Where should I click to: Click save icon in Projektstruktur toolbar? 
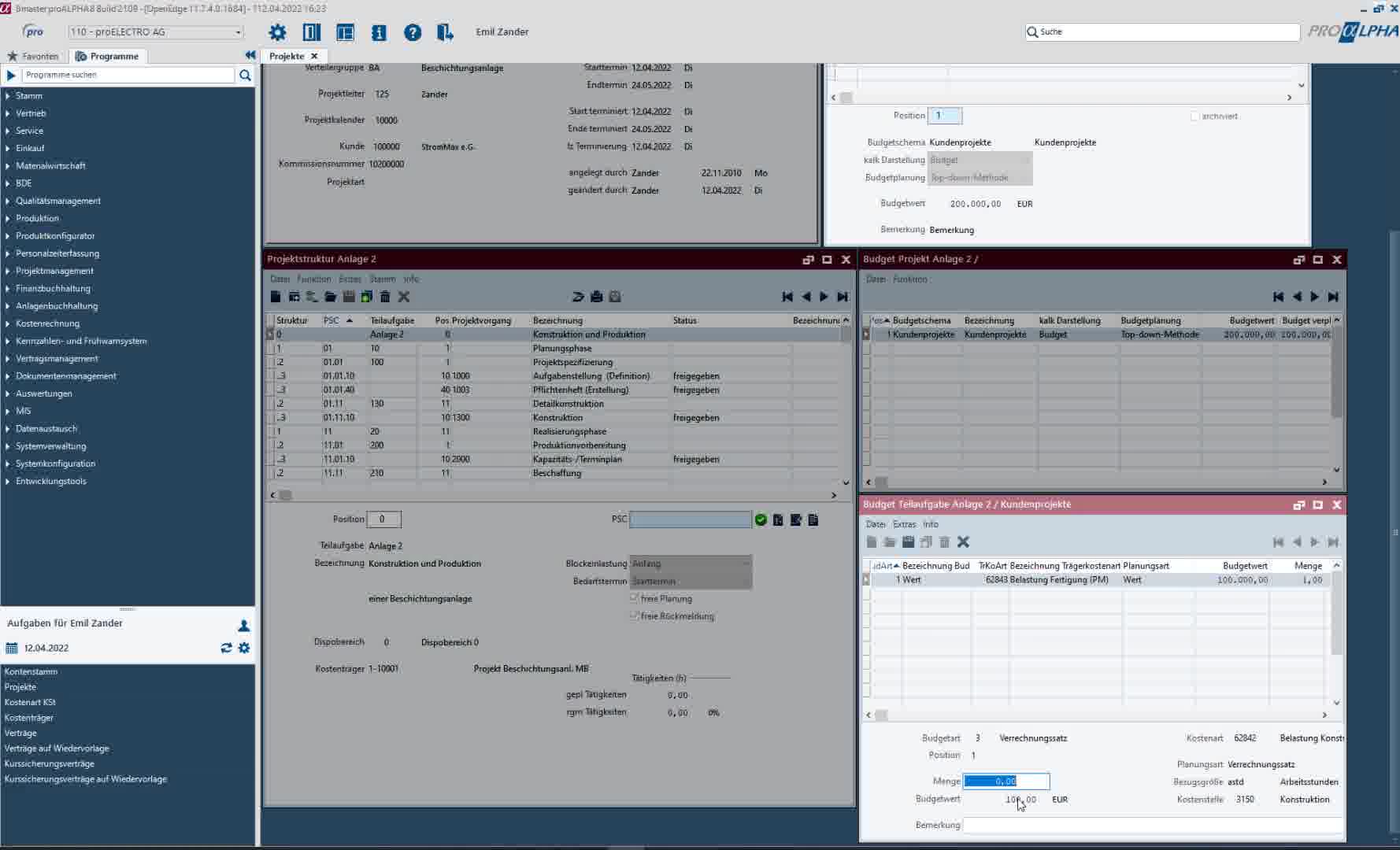(349, 297)
